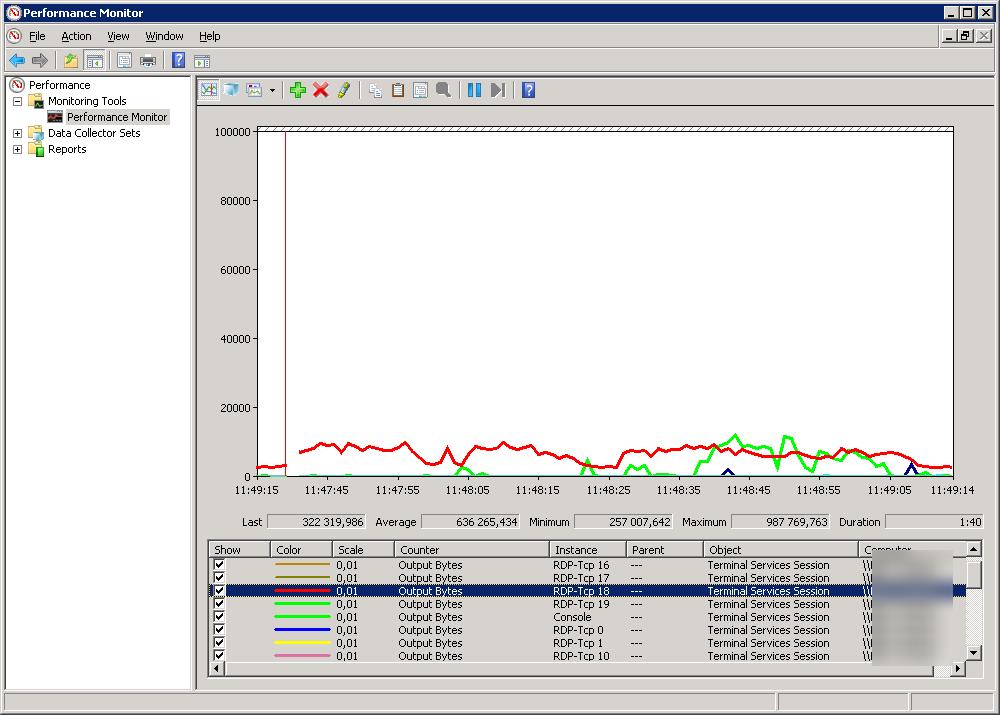The width and height of the screenshot is (1000, 715).
Task: Uncheck Show box for Console instance
Action: coord(219,617)
